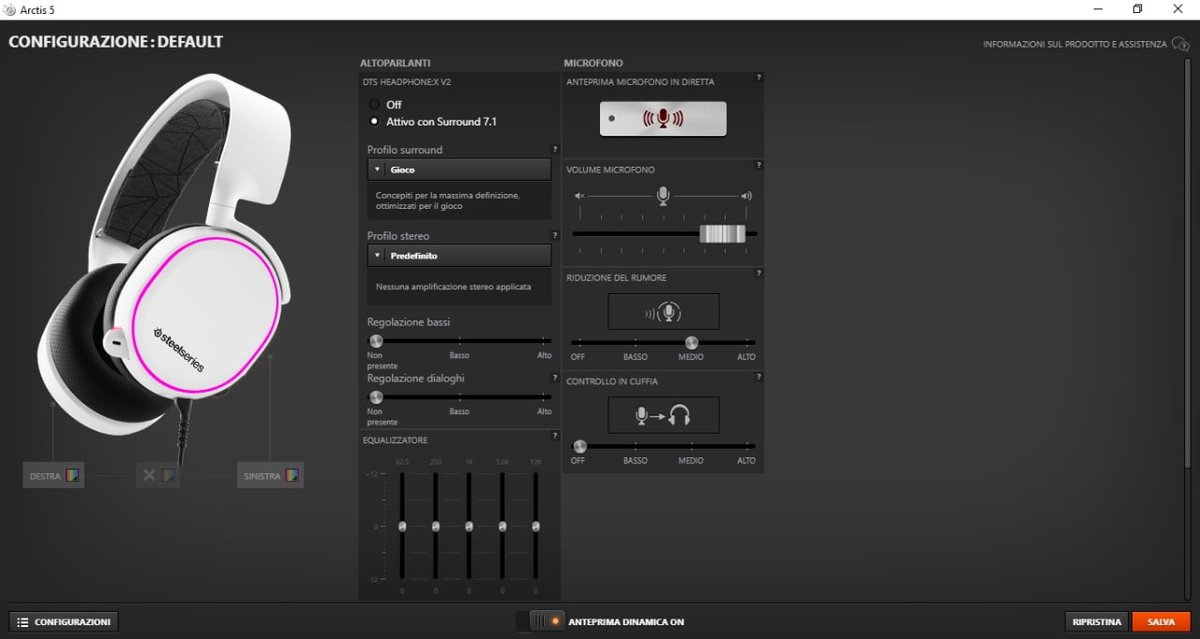Open help for Volume microfono
1200x639 pixels.
tap(759, 165)
